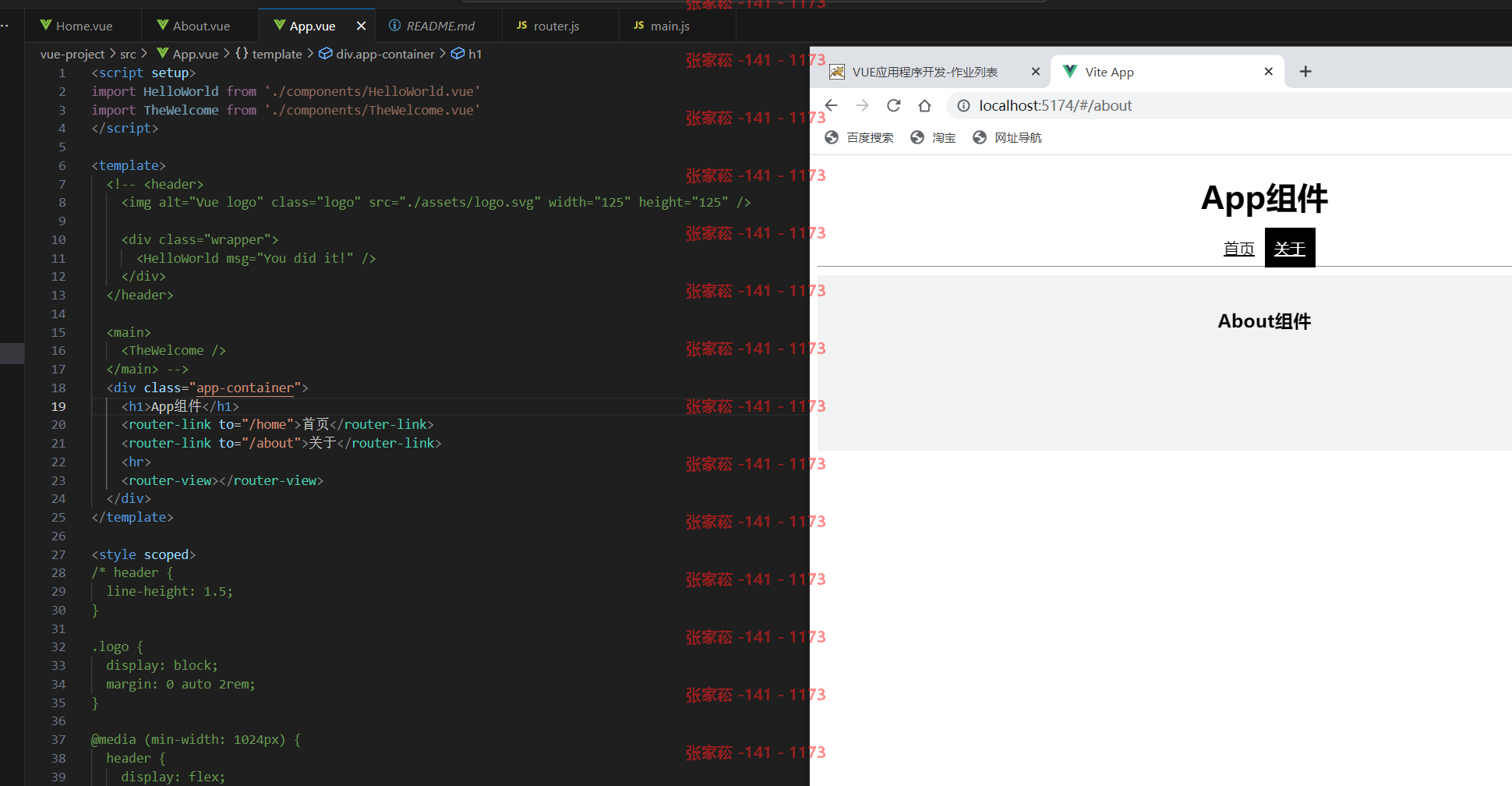Open the div.app-container breadcrumb segment
Viewport: 1512px width, 786px height.
point(385,54)
